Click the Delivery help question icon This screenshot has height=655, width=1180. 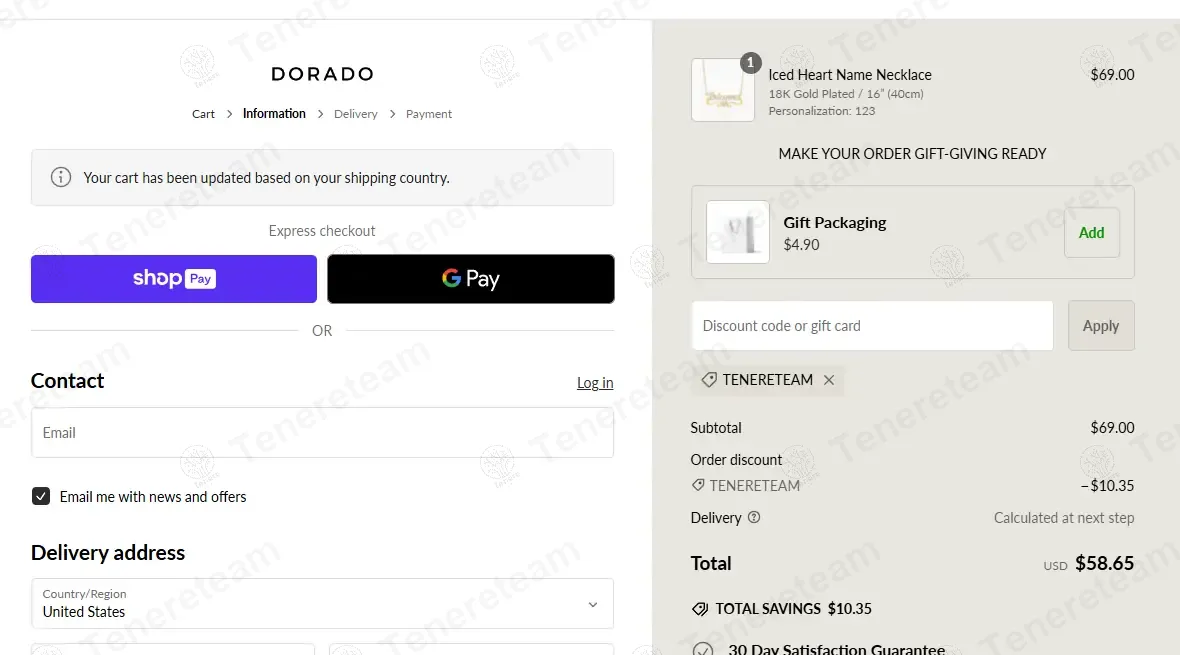(x=754, y=518)
